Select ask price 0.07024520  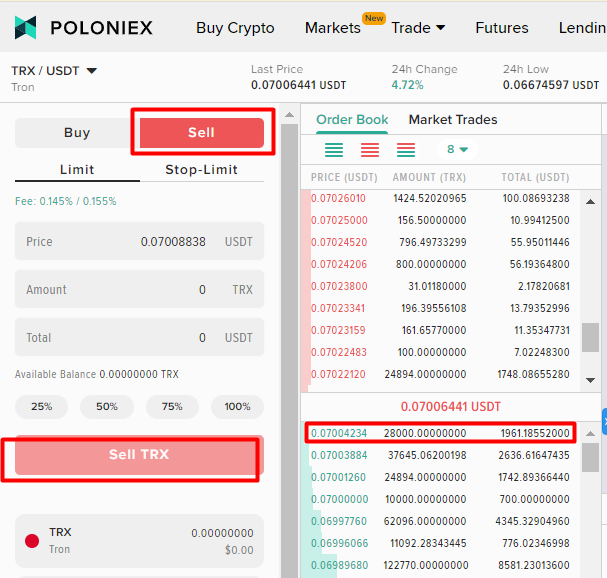(x=339, y=242)
